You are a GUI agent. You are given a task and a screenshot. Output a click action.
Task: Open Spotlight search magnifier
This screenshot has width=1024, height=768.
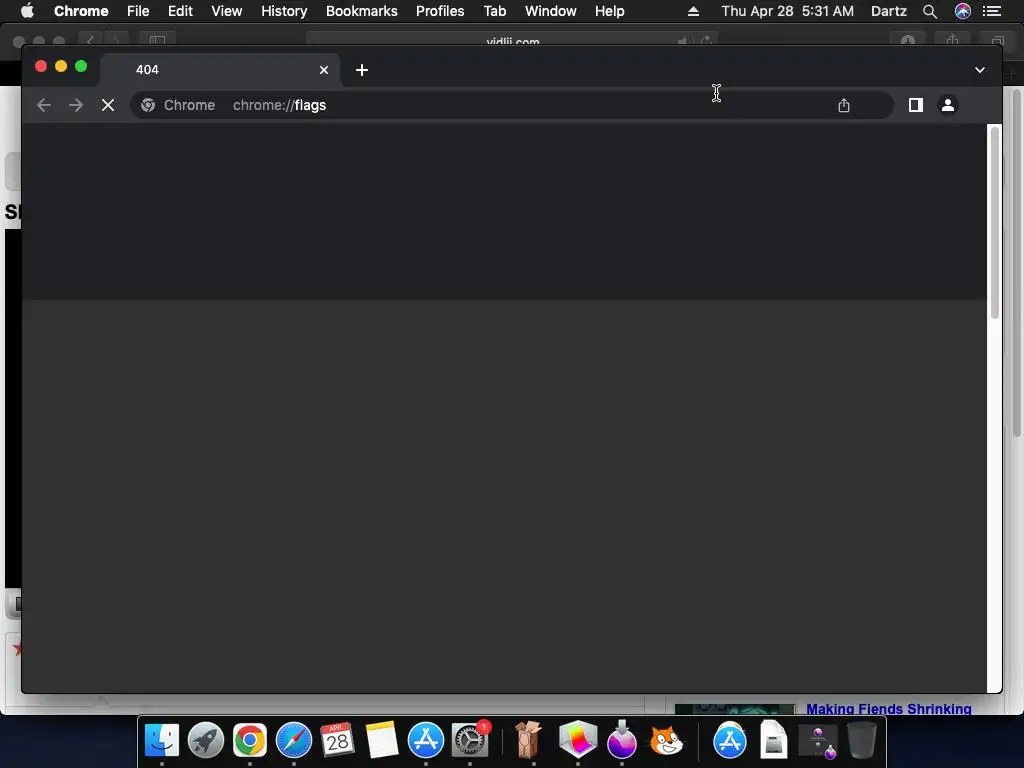(930, 11)
